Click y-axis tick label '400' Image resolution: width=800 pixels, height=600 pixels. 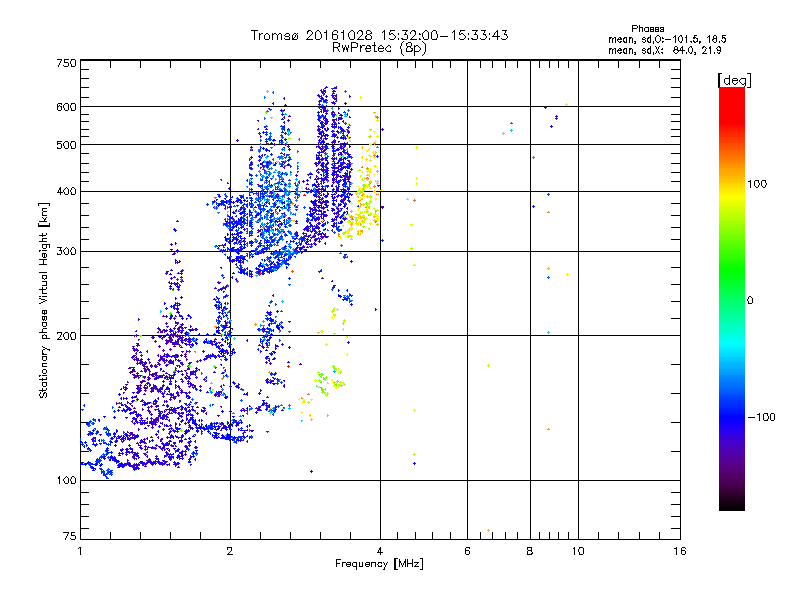click(66, 192)
